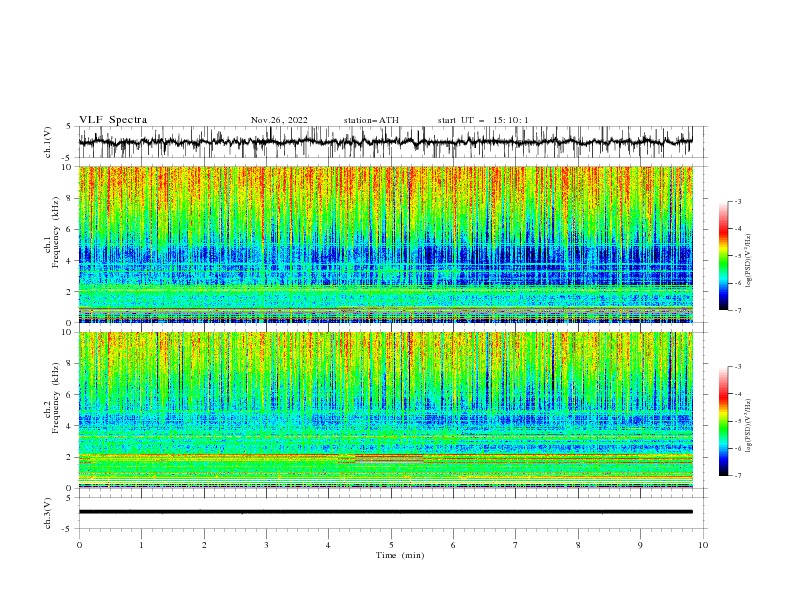Click the ch.2 color bar log(PSD) title

pyautogui.click(x=748, y=425)
